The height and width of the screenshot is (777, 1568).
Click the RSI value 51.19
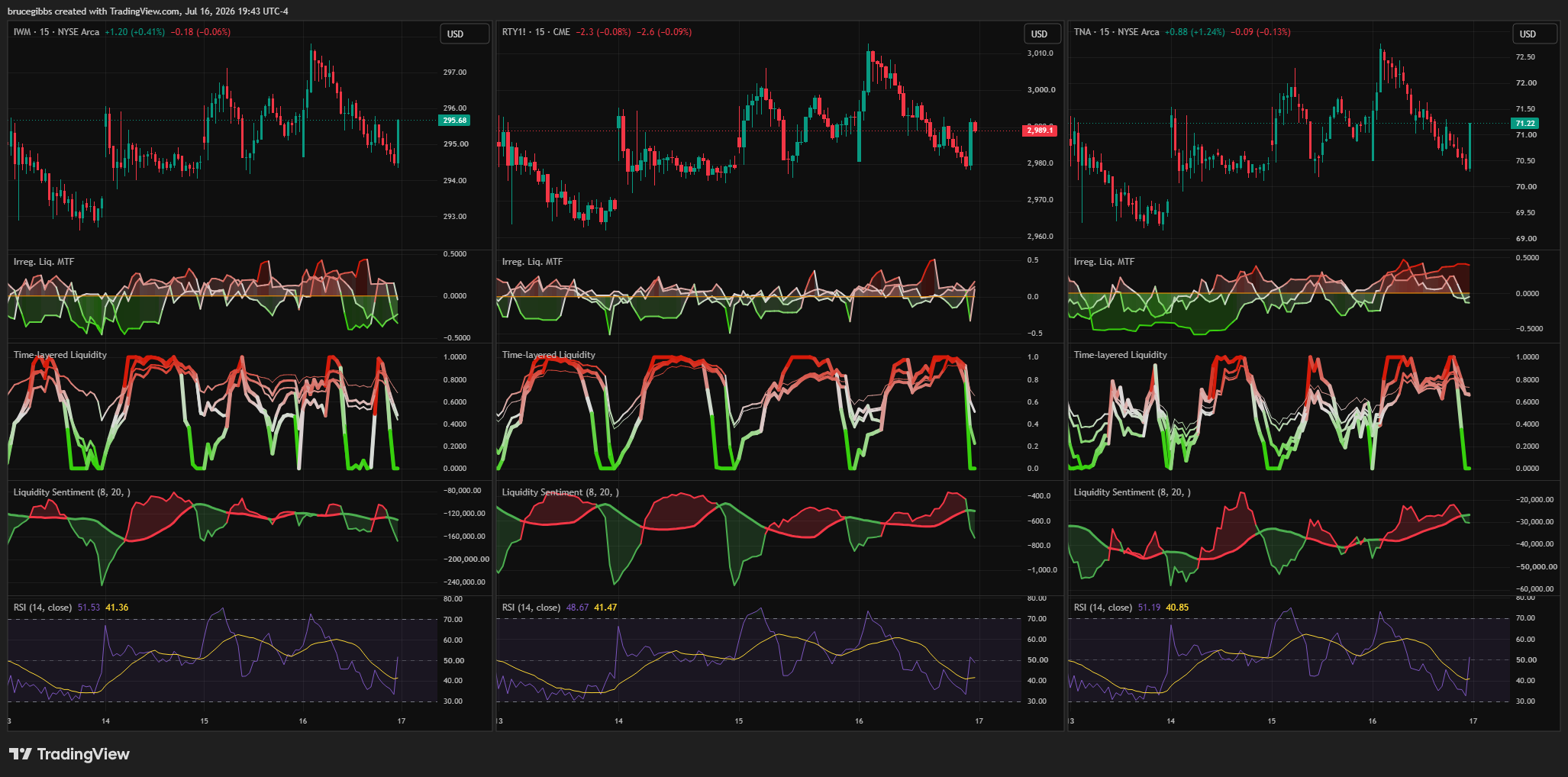[x=1149, y=608]
